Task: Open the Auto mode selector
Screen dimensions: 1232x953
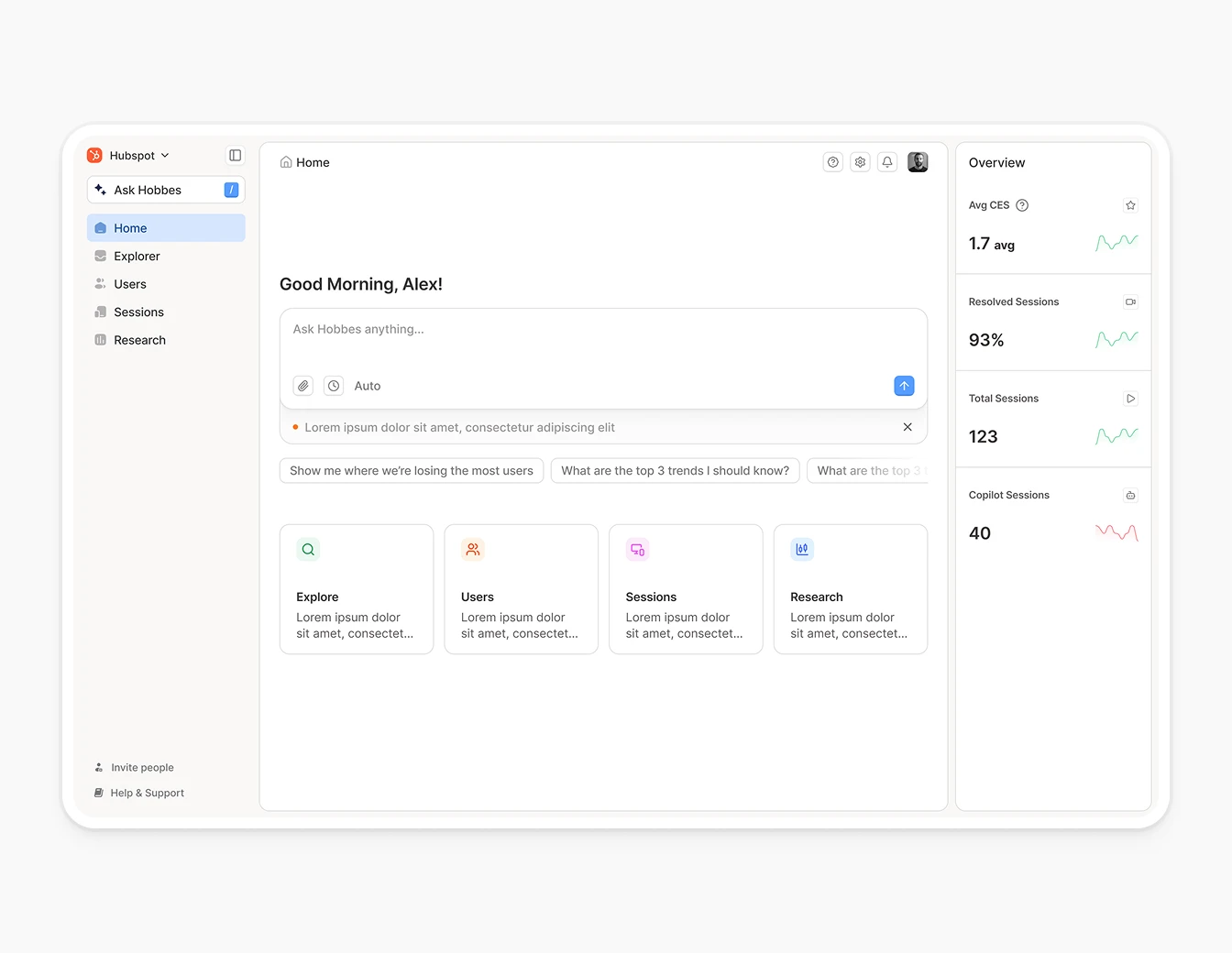Action: pos(368,386)
